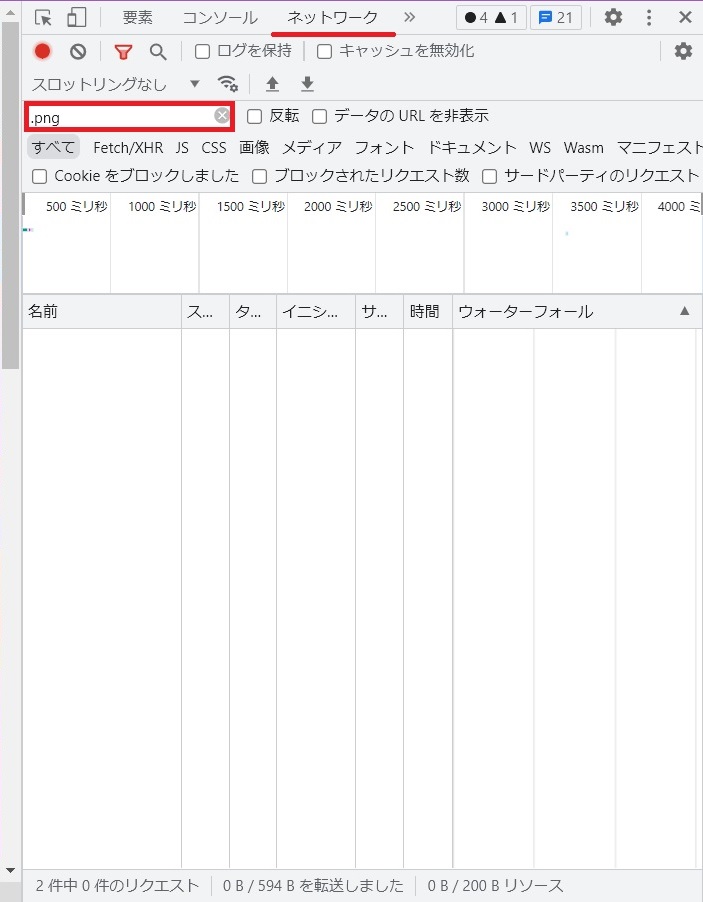Open the DevTools three-dot menu

[x=649, y=17]
